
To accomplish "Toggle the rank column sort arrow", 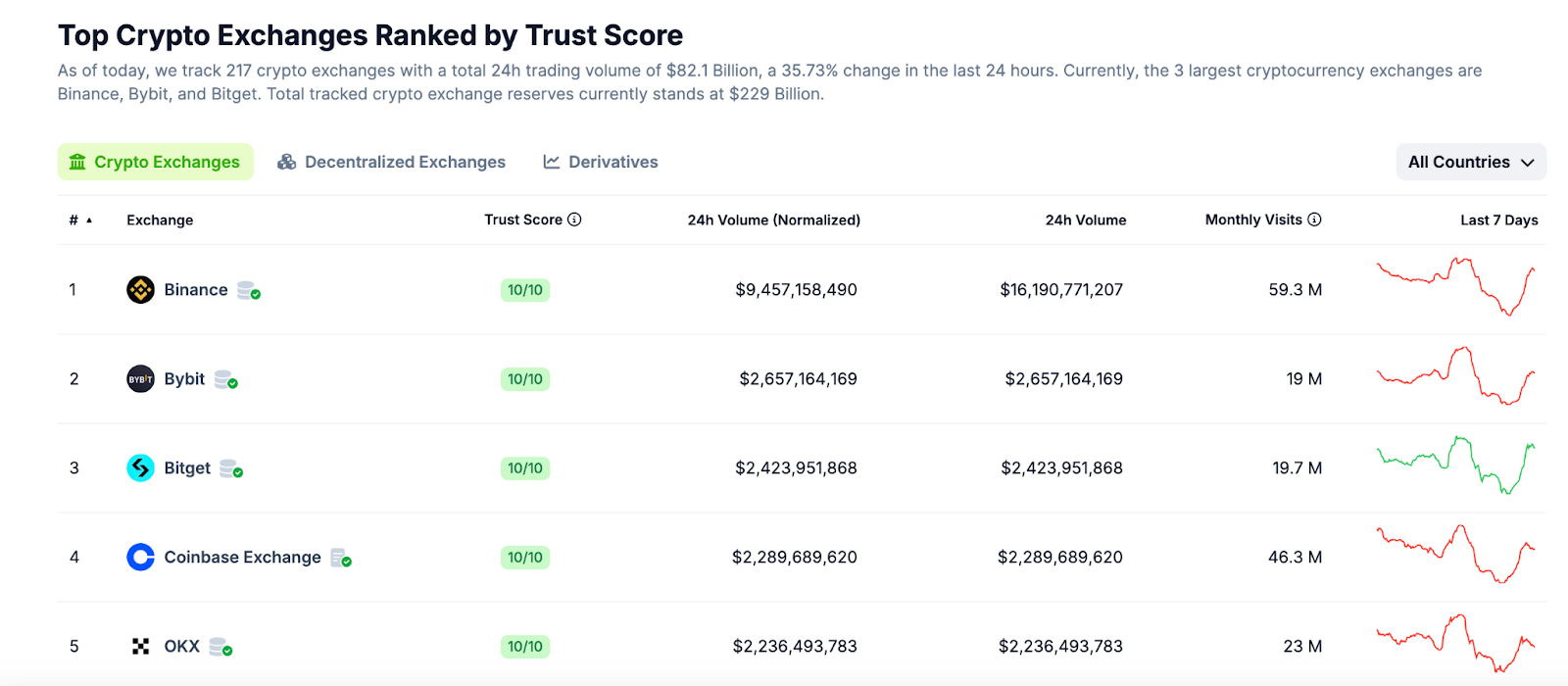I will (x=87, y=220).
